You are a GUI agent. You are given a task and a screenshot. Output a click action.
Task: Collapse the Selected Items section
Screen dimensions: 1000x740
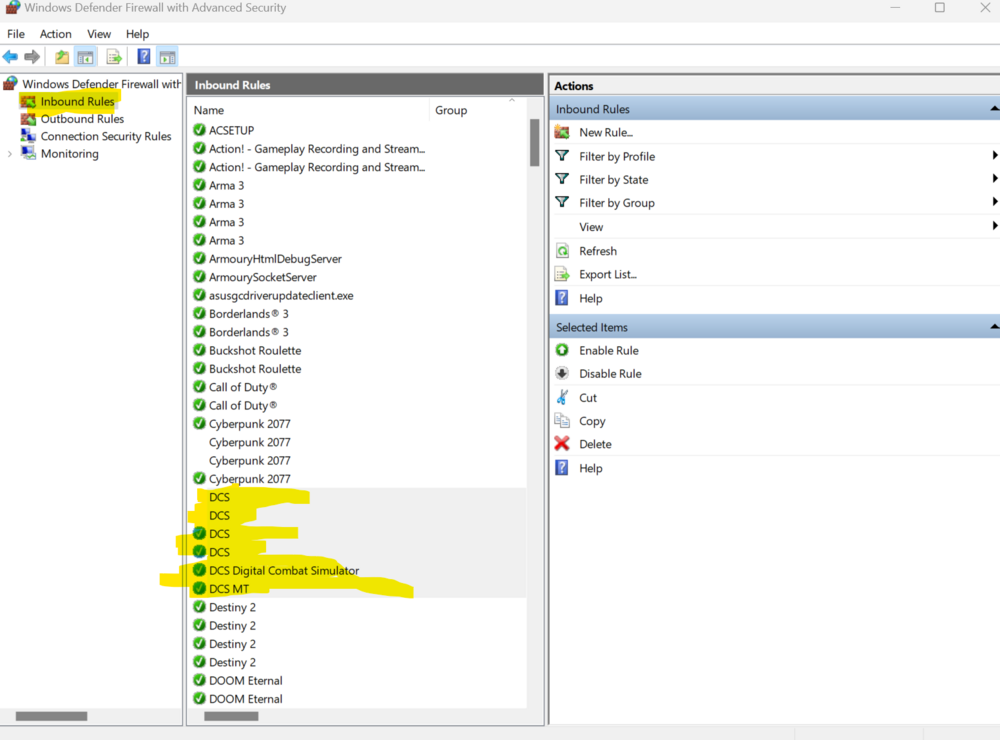(x=993, y=326)
